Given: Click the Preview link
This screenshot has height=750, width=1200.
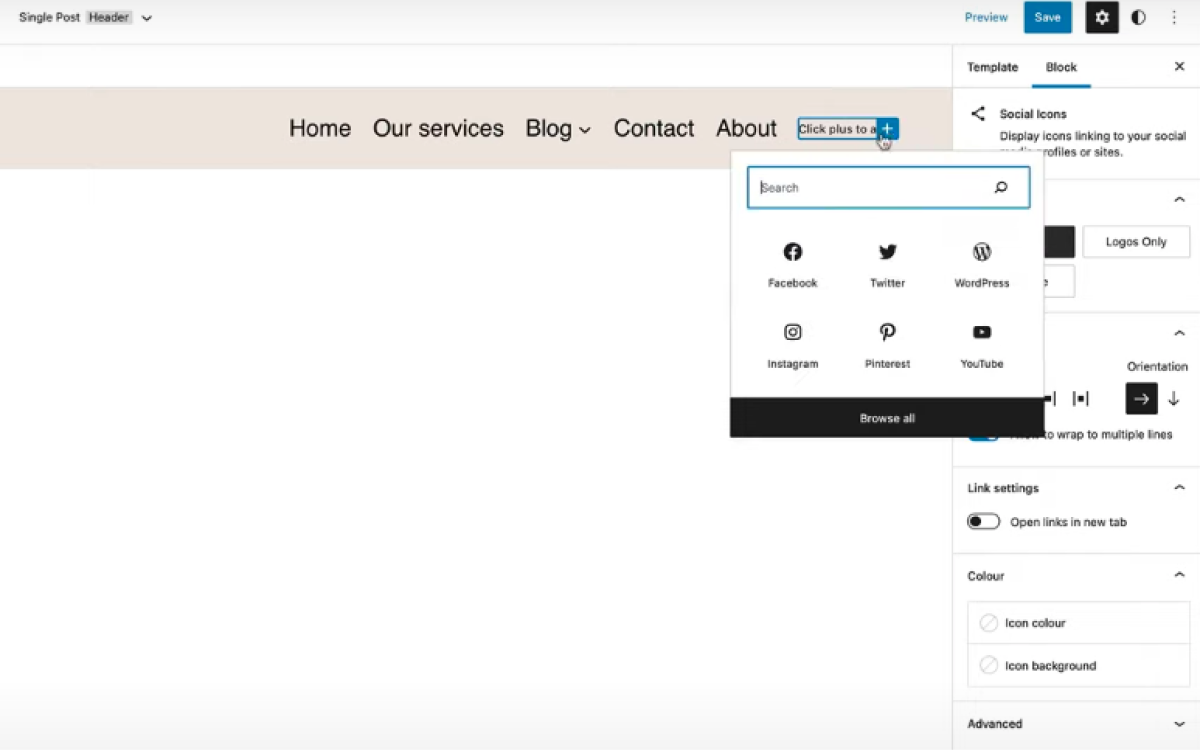Looking at the screenshot, I should tap(986, 17).
